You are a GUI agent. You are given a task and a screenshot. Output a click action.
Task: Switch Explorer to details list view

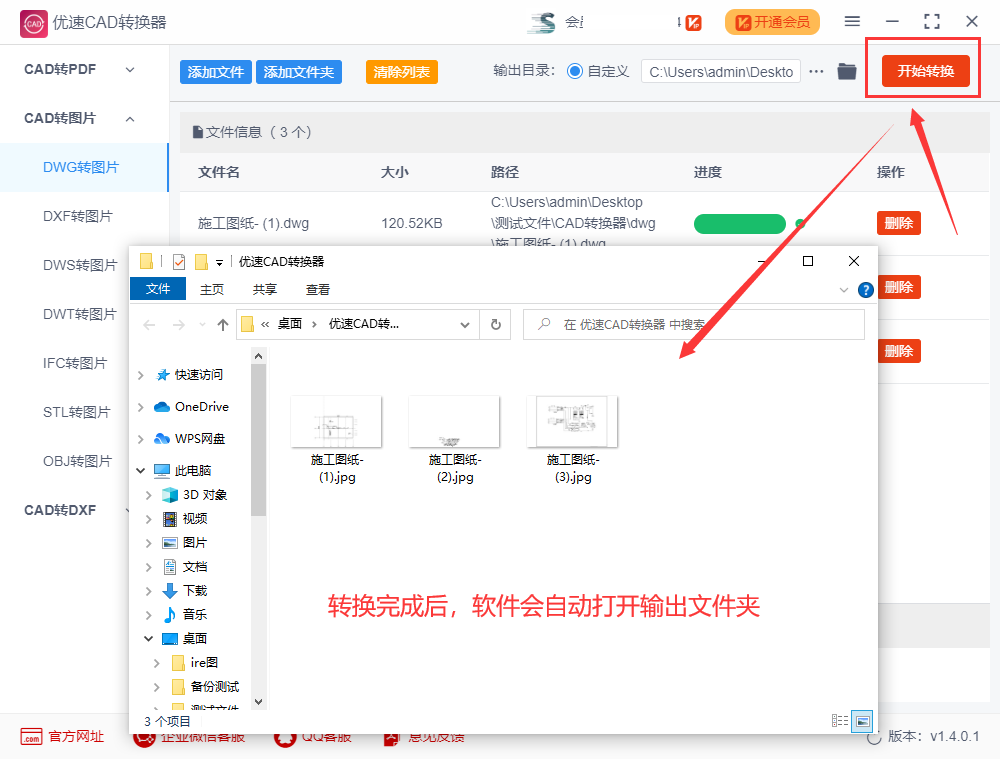click(x=840, y=720)
